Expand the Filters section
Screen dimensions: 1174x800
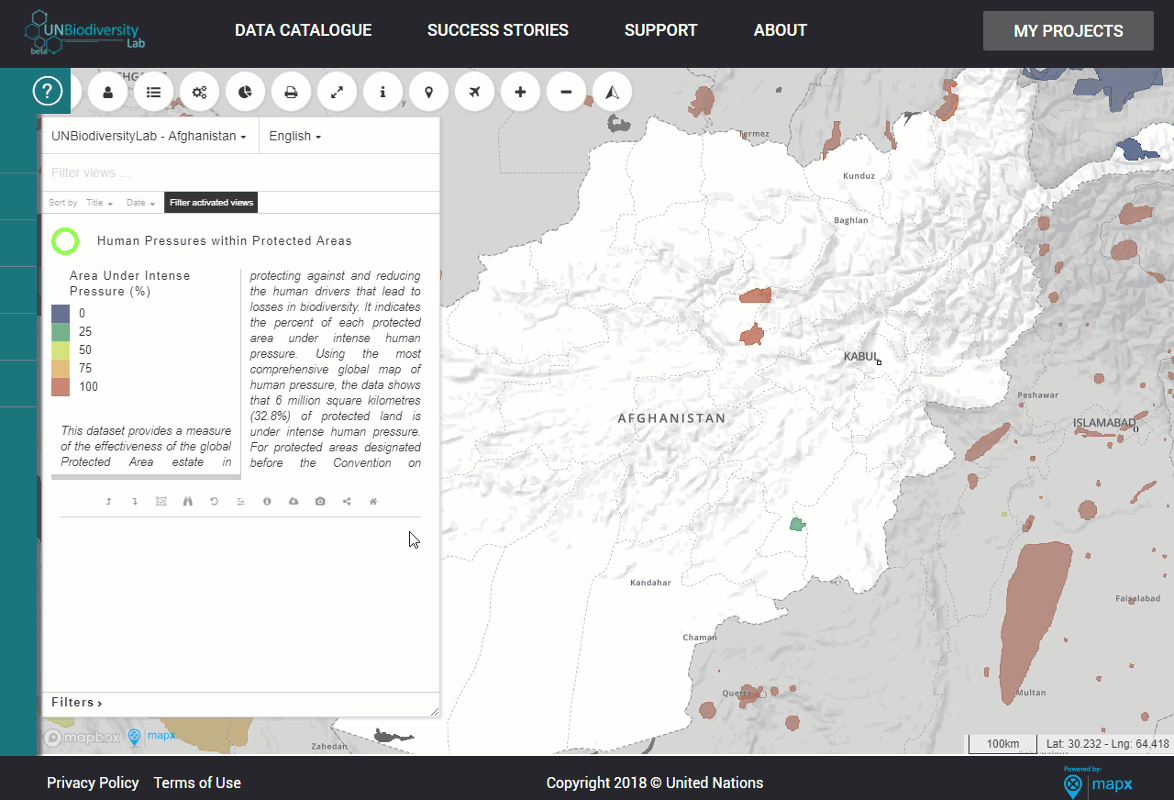click(76, 702)
